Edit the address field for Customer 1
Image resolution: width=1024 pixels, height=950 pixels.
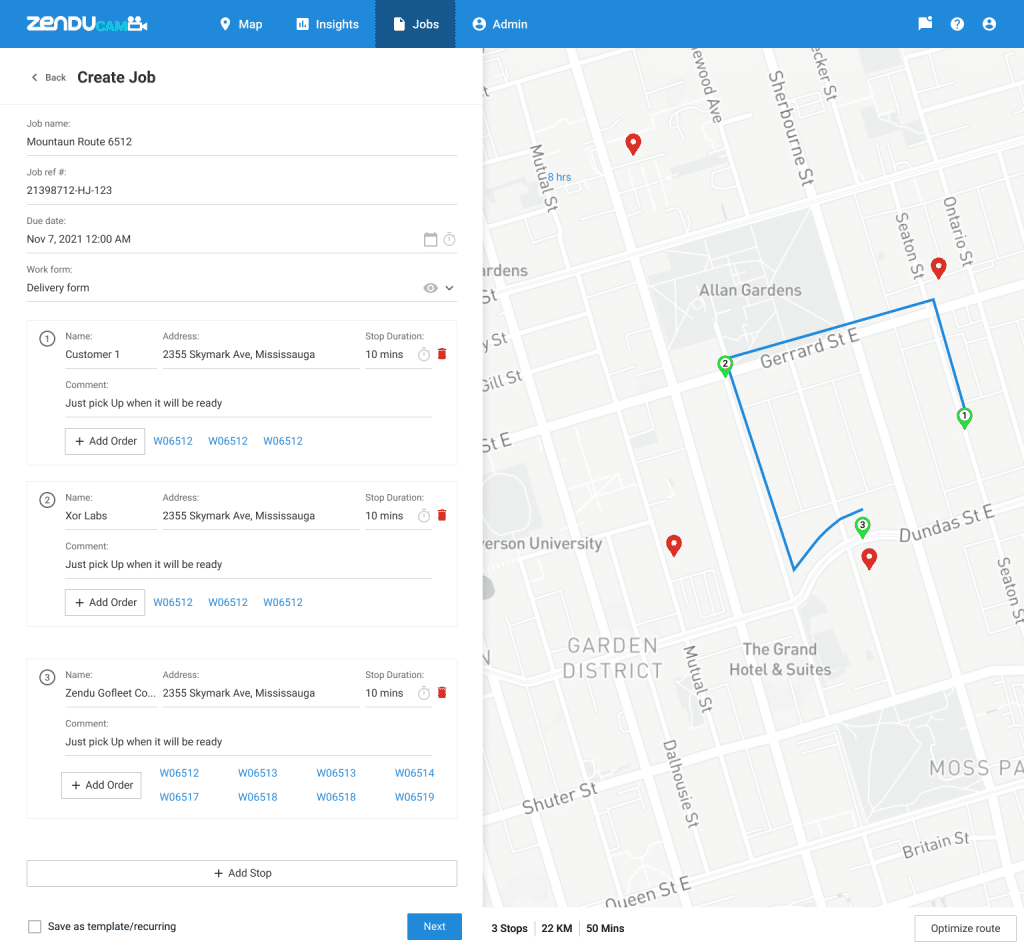tap(261, 355)
